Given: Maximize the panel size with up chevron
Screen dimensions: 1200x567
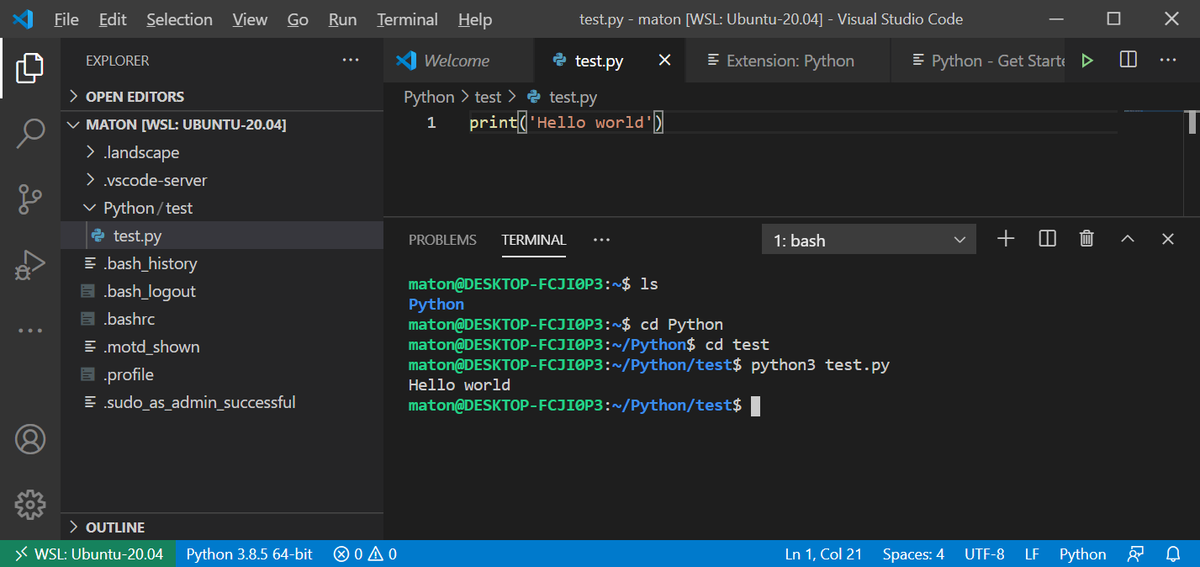Looking at the screenshot, I should [1127, 239].
